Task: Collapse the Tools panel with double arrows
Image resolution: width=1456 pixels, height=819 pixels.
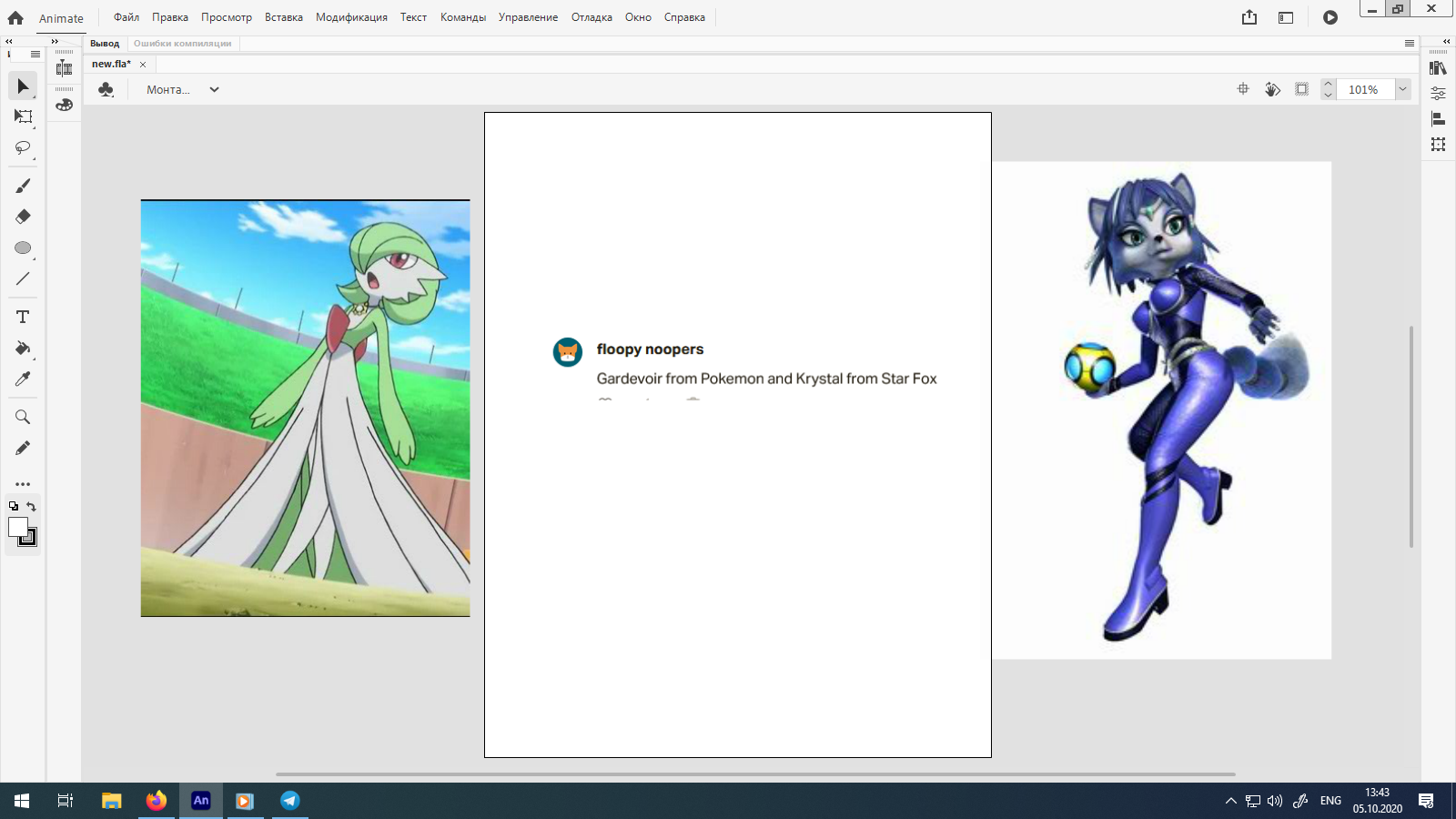Action: [x=8, y=42]
